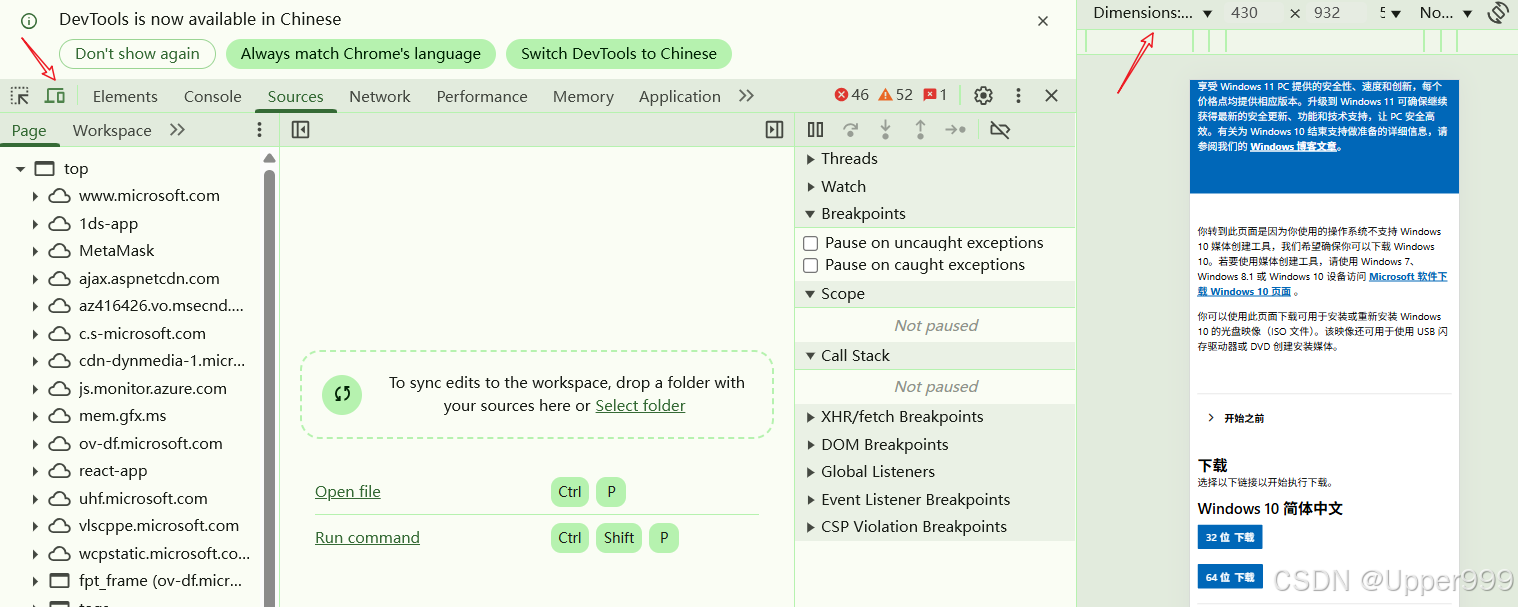Image resolution: width=1518 pixels, height=607 pixels.
Task: Dismiss the DevTools language notification
Action: [1043, 20]
